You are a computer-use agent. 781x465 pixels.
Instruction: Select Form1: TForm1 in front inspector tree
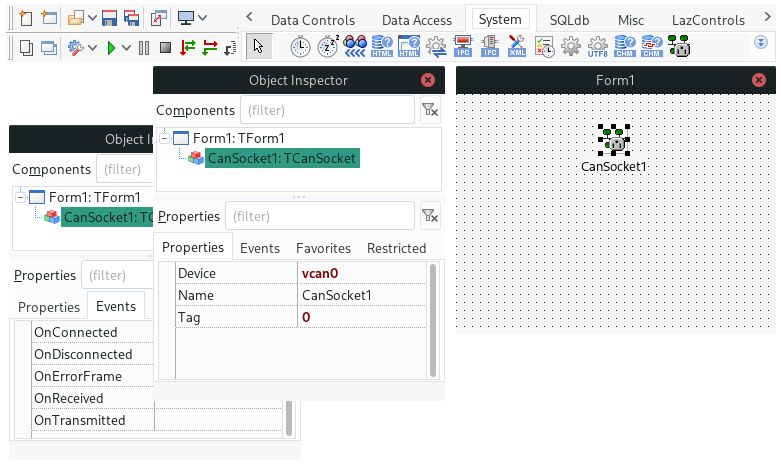(239, 138)
